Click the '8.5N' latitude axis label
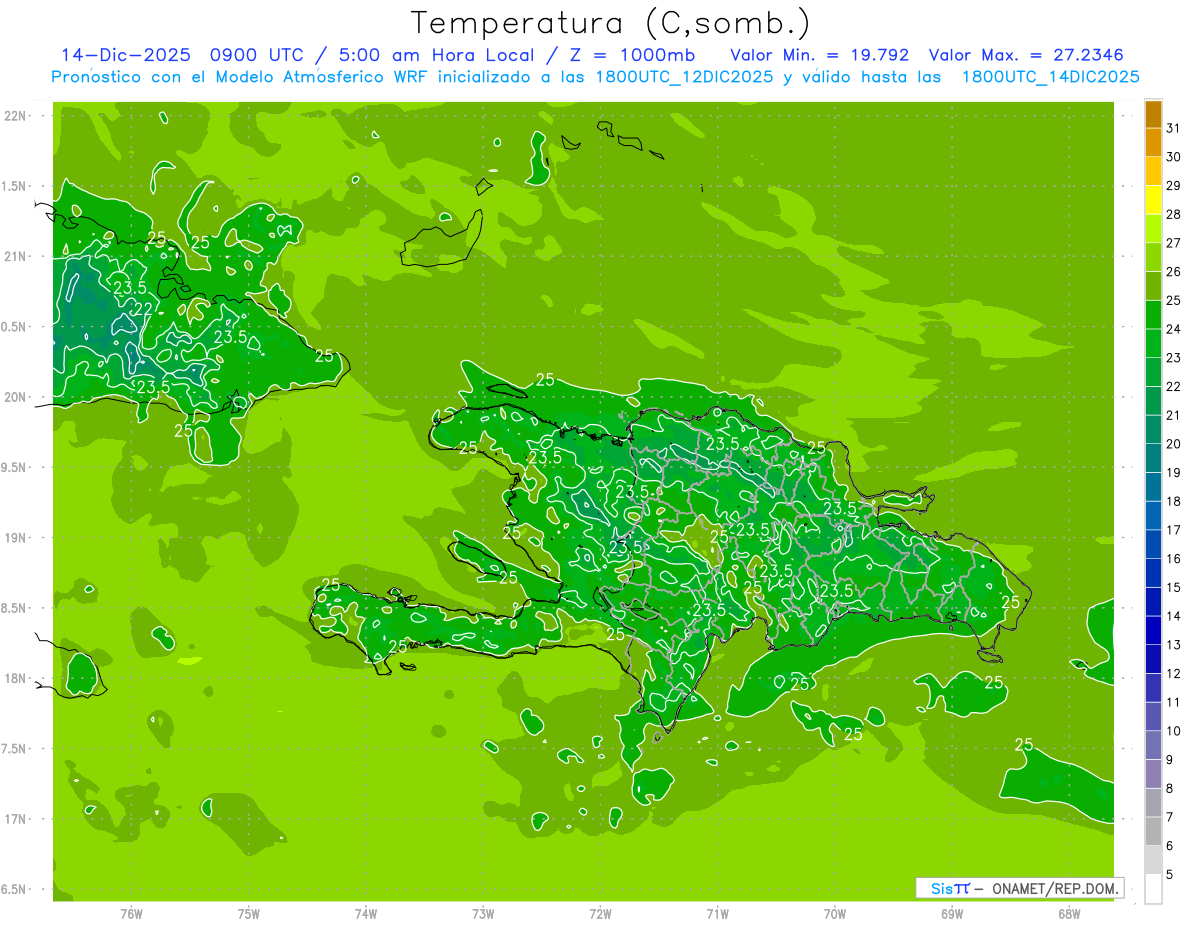 (x=15, y=608)
